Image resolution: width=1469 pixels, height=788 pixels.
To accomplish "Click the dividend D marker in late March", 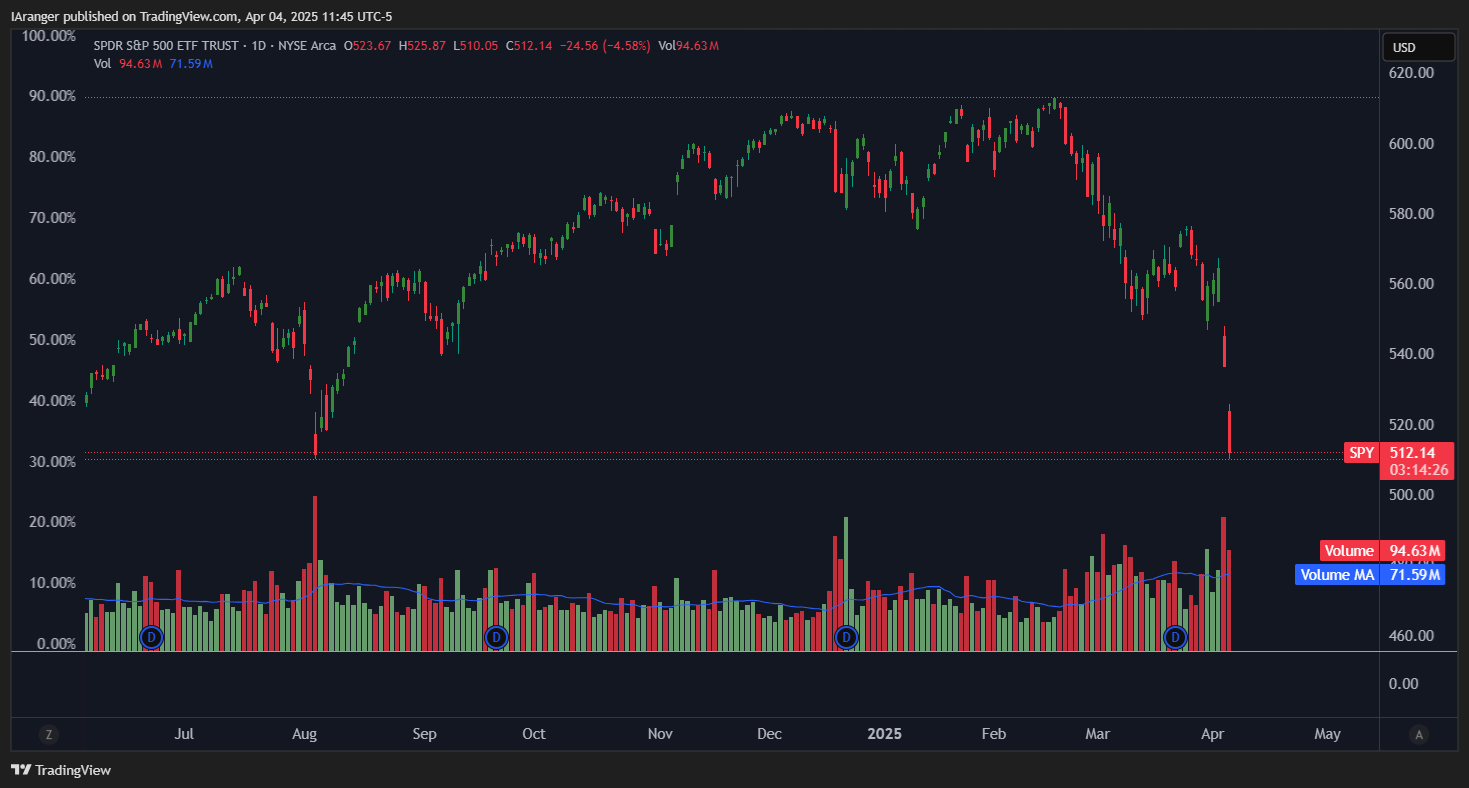I will (x=1176, y=636).
